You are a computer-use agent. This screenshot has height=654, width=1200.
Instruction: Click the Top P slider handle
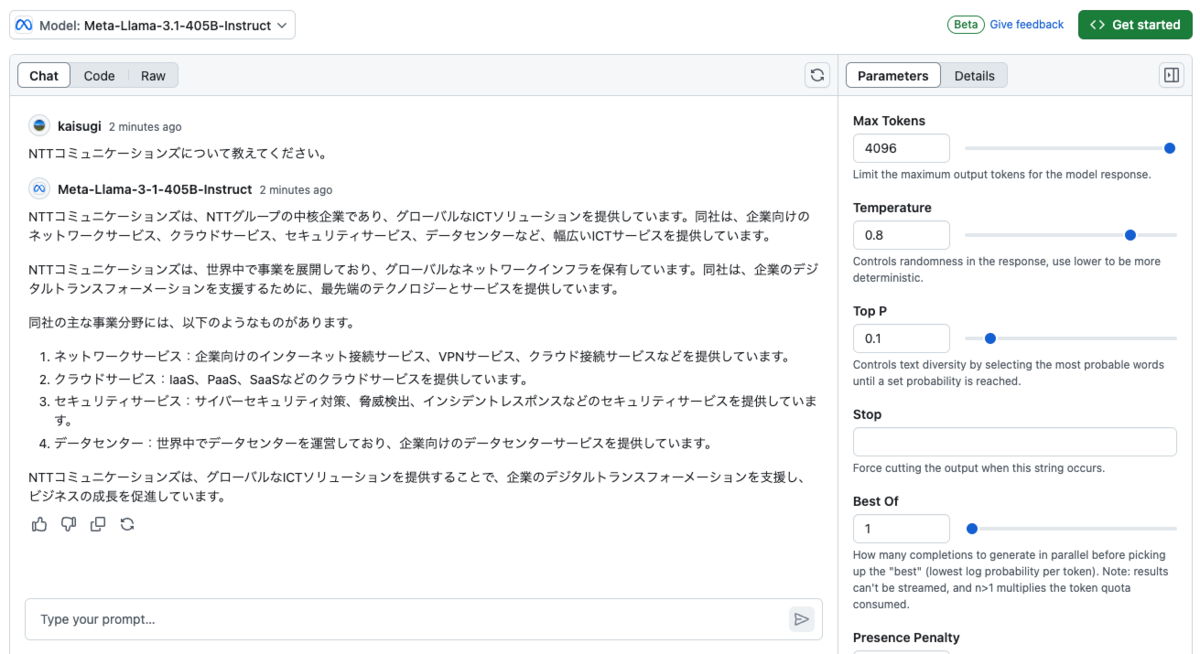pyautogui.click(x=990, y=338)
